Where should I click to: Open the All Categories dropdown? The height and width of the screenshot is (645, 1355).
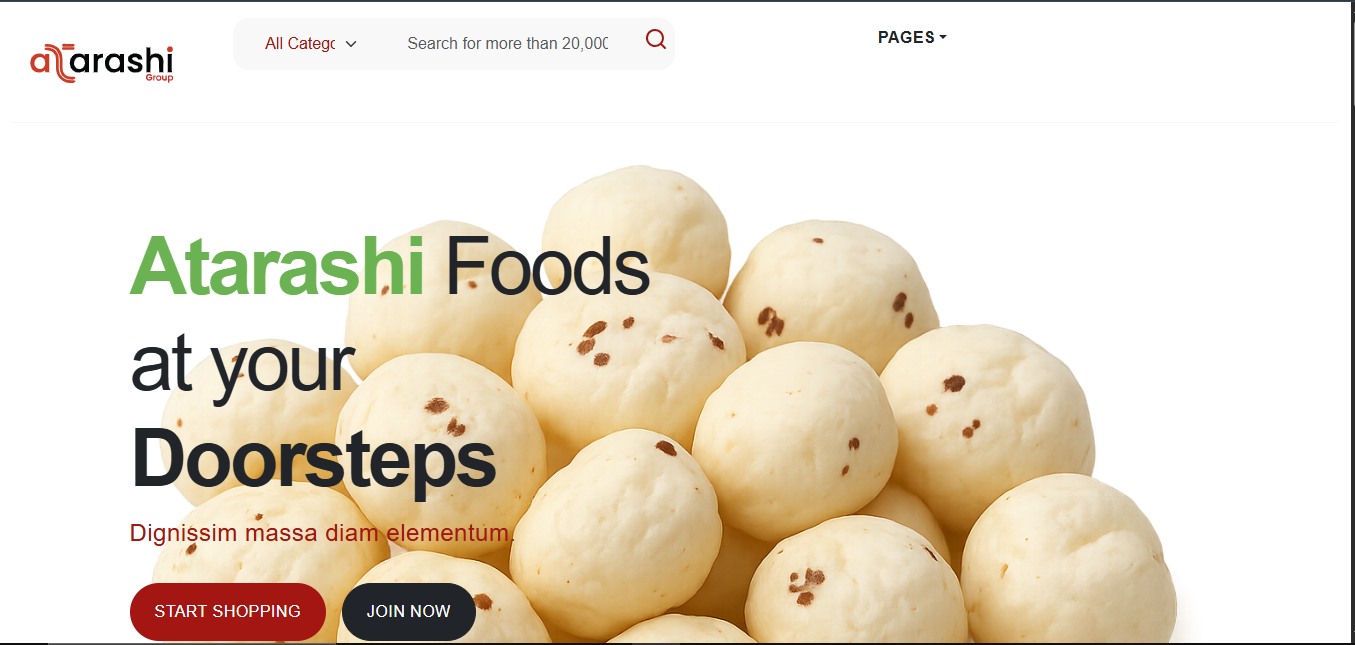pyautogui.click(x=311, y=43)
